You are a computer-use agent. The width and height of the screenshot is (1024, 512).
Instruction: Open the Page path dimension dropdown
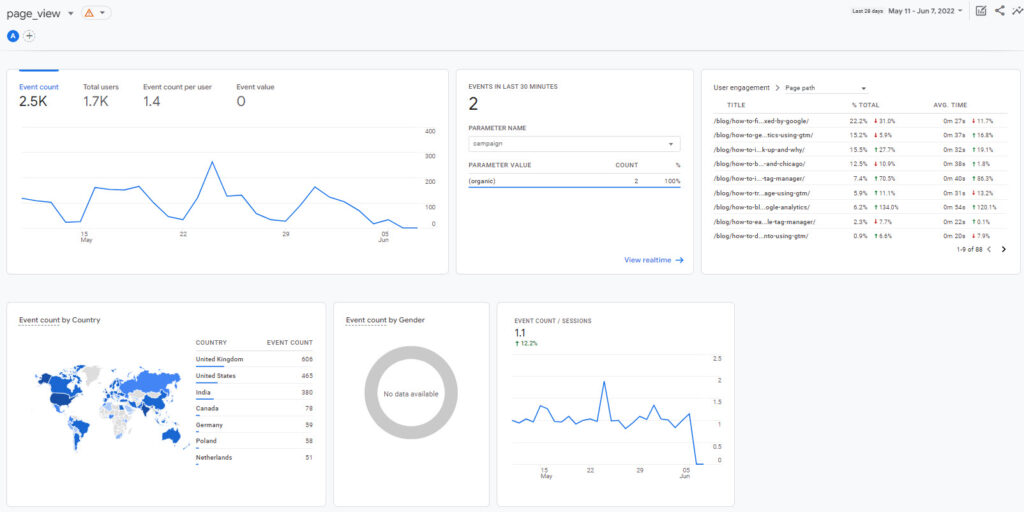[x=826, y=88]
